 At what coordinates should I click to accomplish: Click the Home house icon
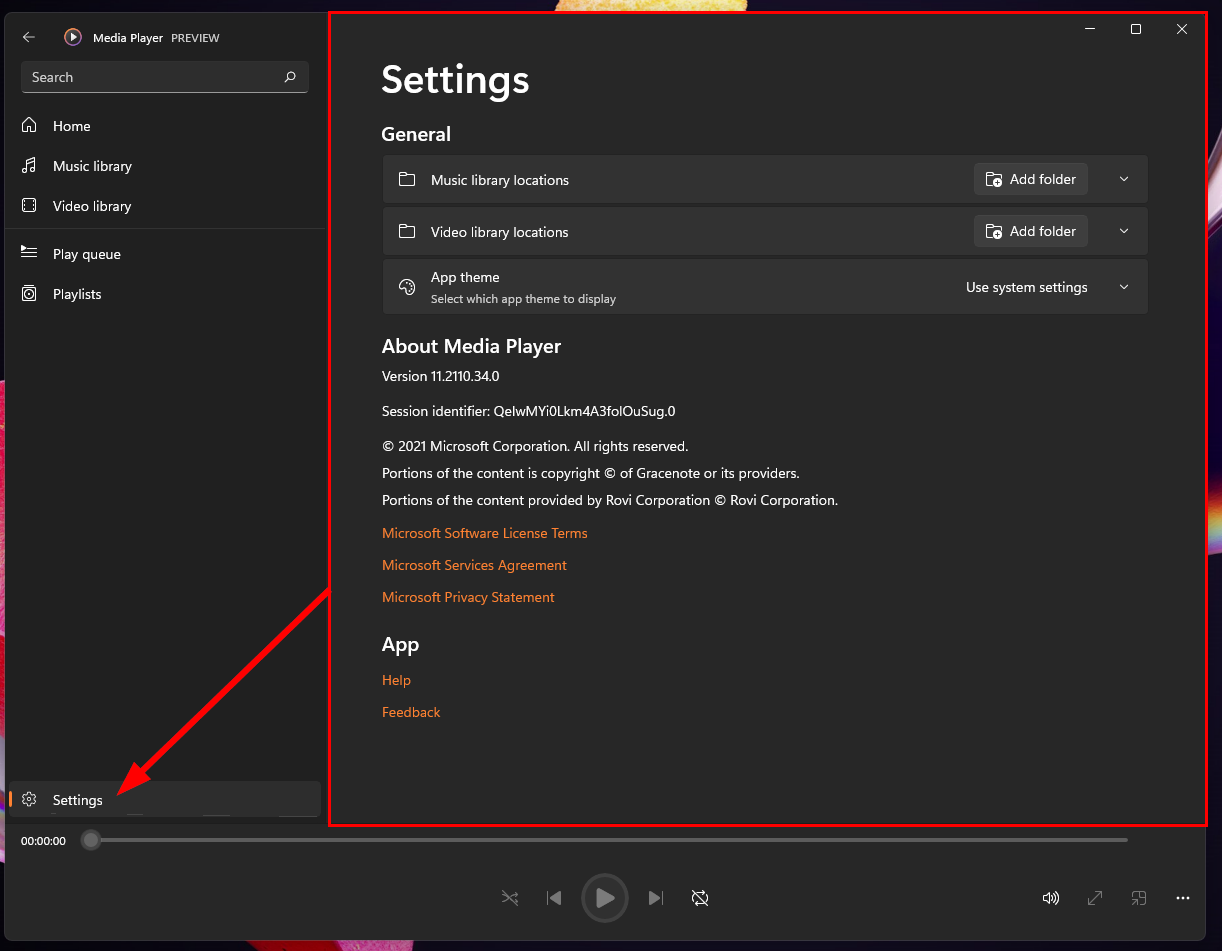(30, 125)
